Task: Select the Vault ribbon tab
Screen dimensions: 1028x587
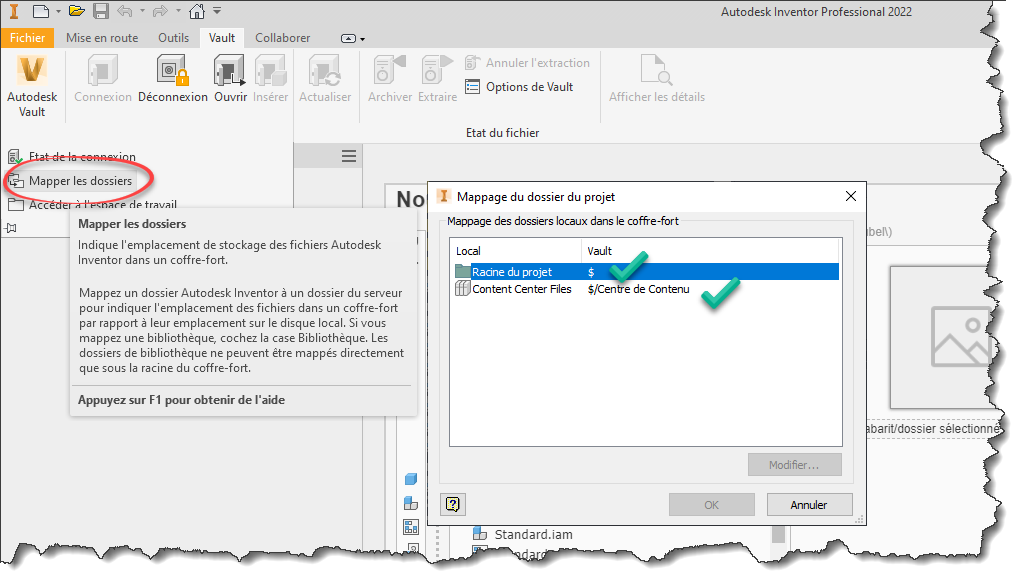Action: coord(222,38)
